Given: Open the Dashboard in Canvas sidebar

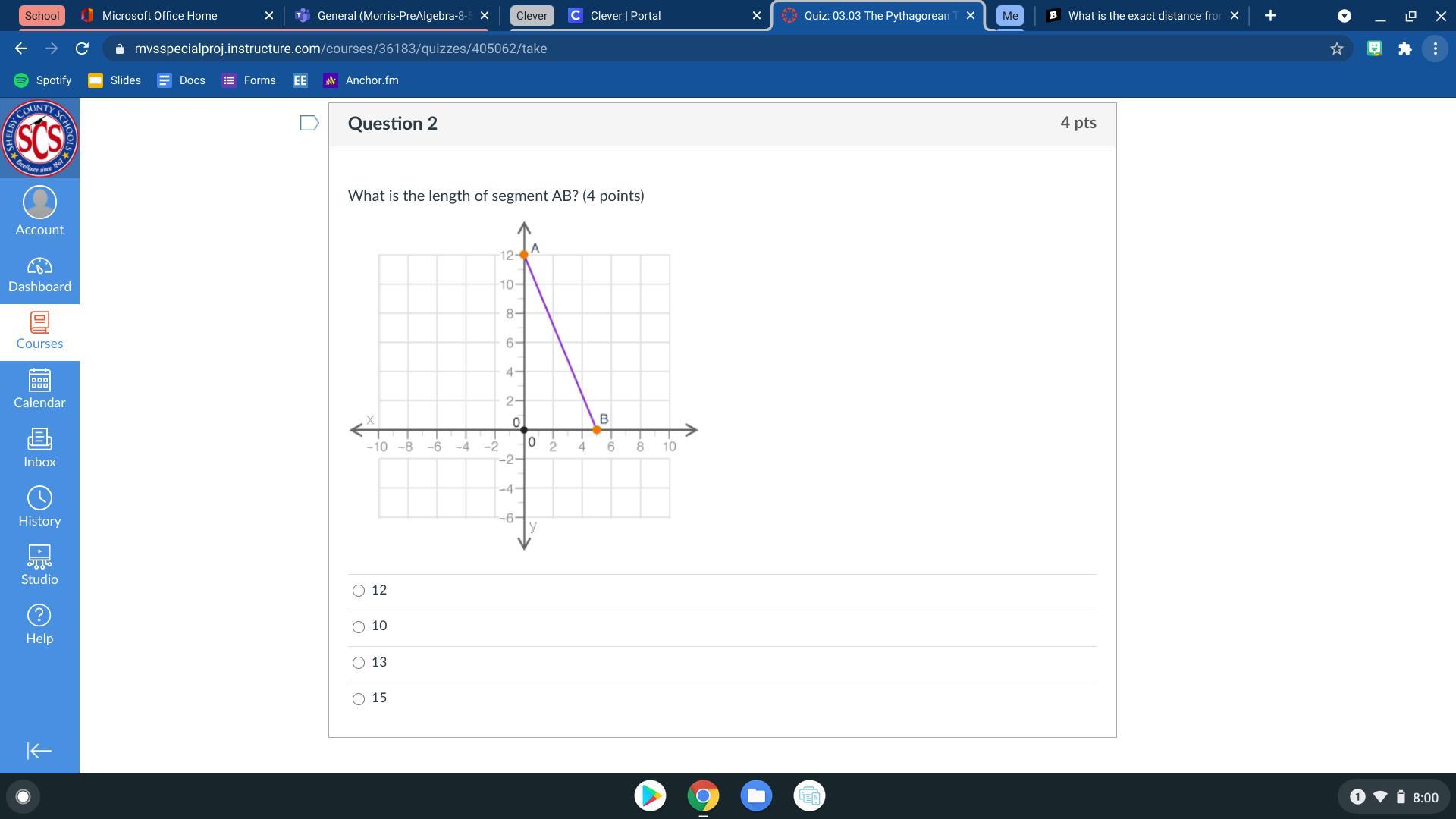Looking at the screenshot, I should 39,275.
